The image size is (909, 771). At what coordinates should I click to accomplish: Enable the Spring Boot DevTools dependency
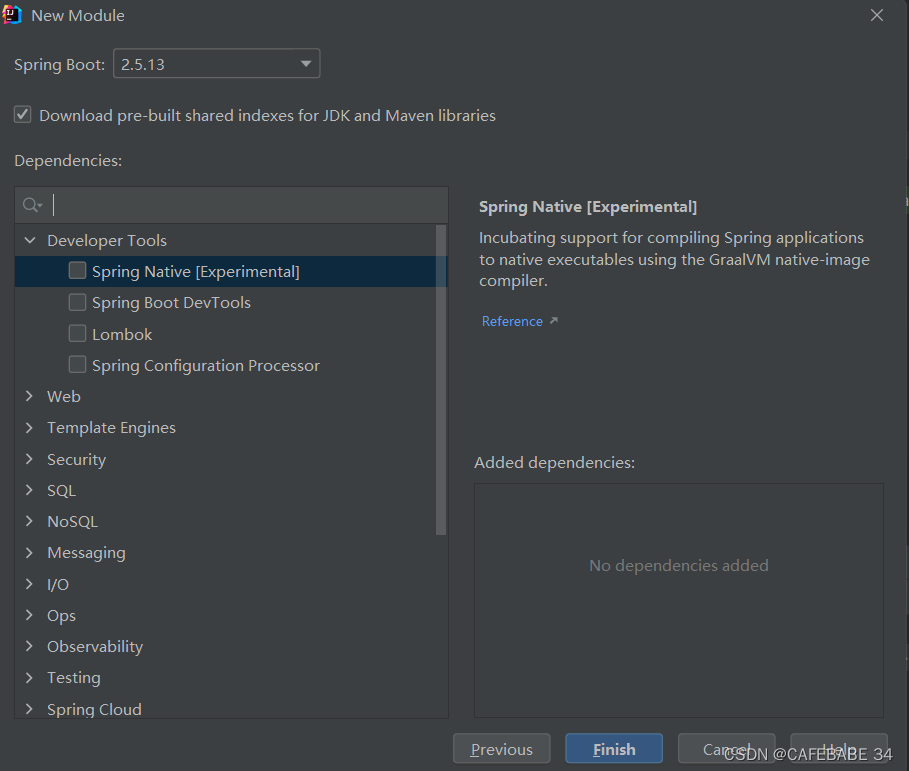tap(77, 302)
